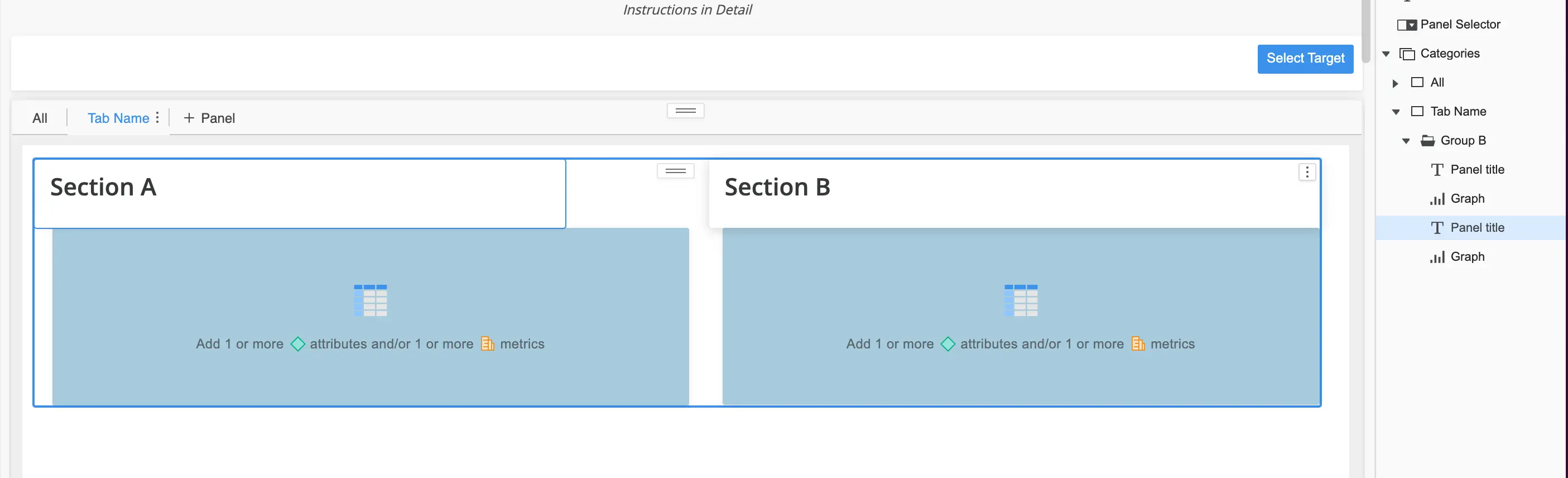
Task: Click the drag handle in the tab bar
Action: point(685,111)
